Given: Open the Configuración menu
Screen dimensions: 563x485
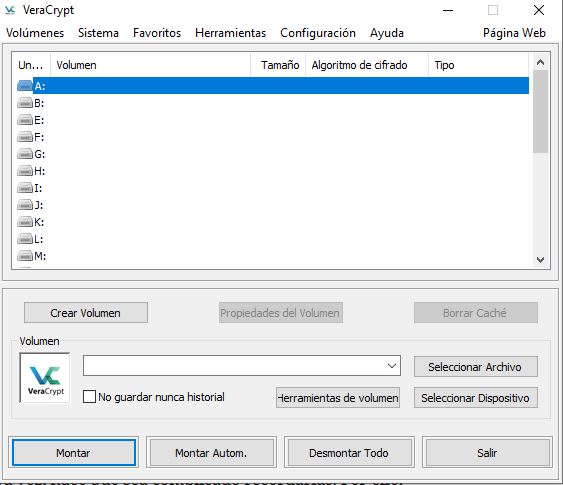Looking at the screenshot, I should point(318,33).
